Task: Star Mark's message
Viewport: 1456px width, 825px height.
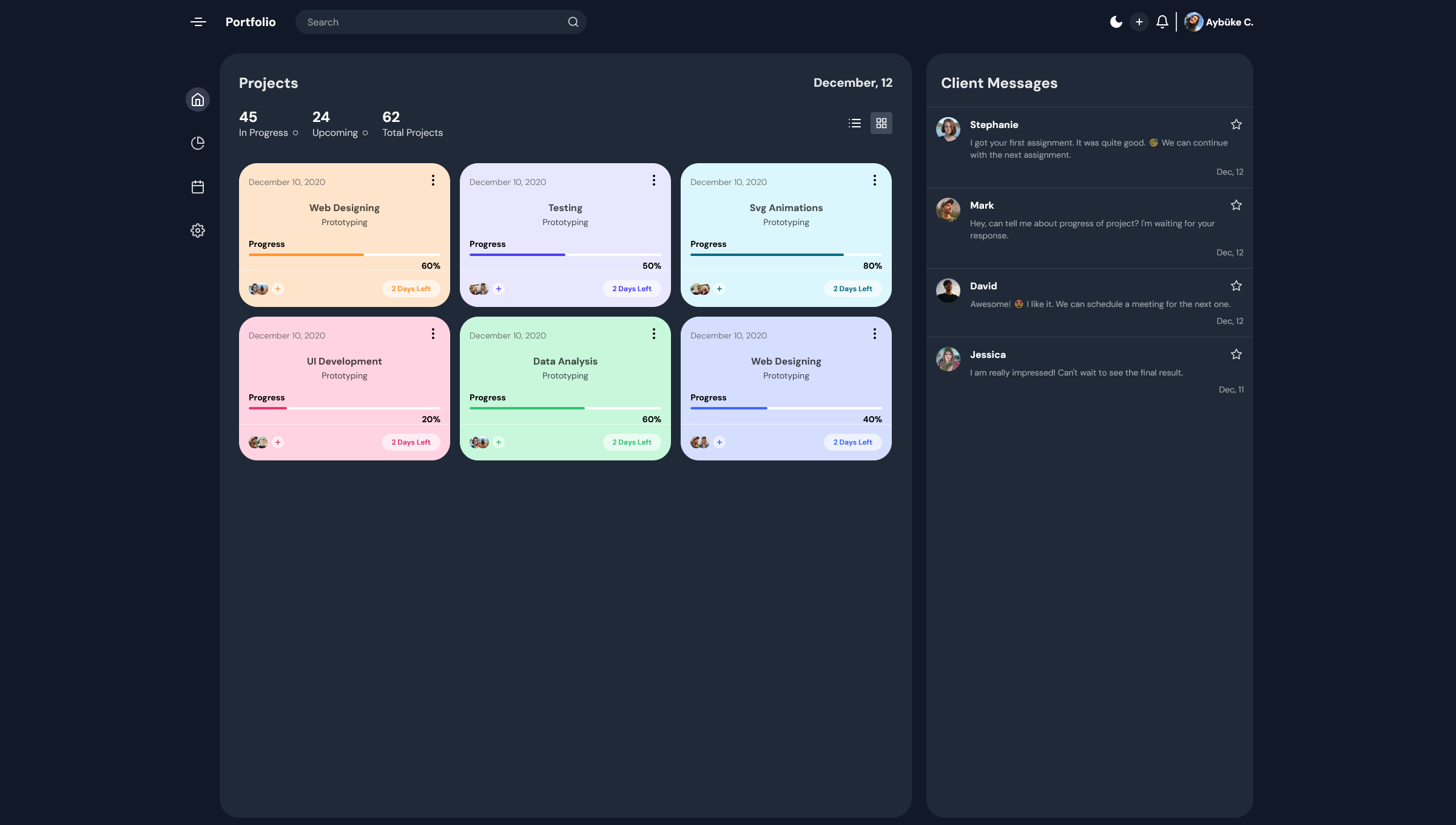Action: point(1236,205)
